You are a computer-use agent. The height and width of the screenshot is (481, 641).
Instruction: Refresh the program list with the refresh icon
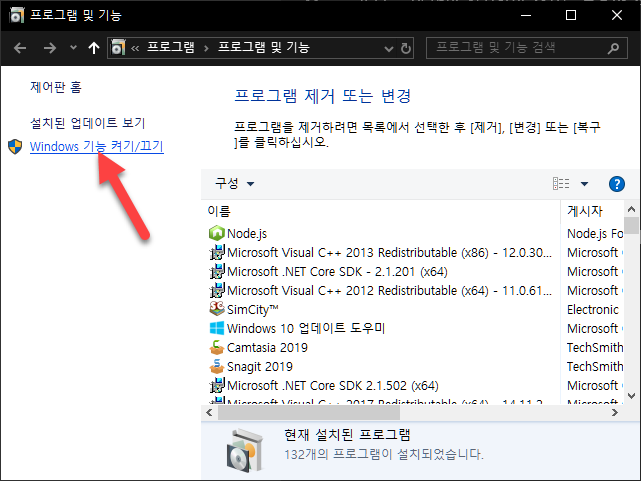406,49
